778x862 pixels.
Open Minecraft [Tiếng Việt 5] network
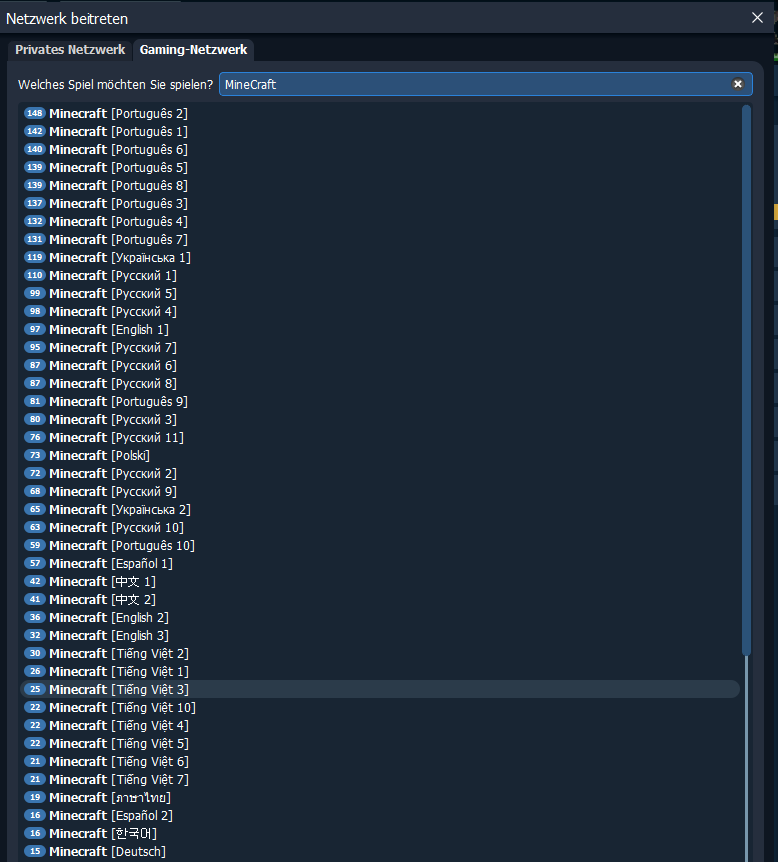380,743
